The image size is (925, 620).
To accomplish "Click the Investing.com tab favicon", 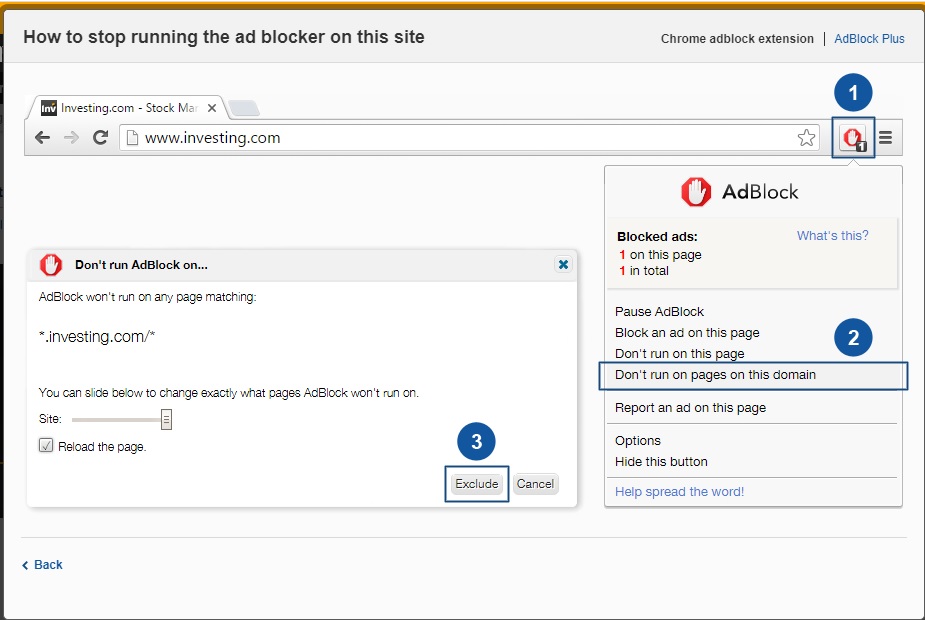I will [48, 108].
